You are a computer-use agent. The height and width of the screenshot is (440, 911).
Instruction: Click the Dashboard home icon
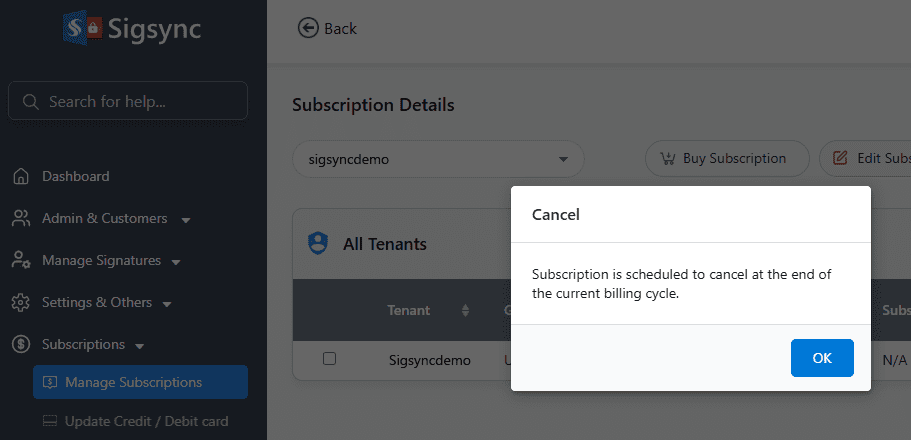(20, 177)
